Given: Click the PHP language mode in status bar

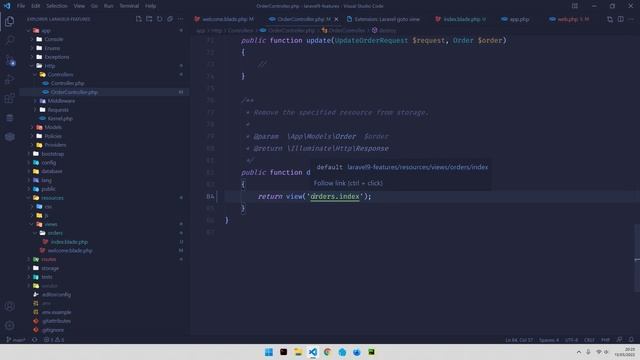Looking at the screenshot, I should [605, 340].
